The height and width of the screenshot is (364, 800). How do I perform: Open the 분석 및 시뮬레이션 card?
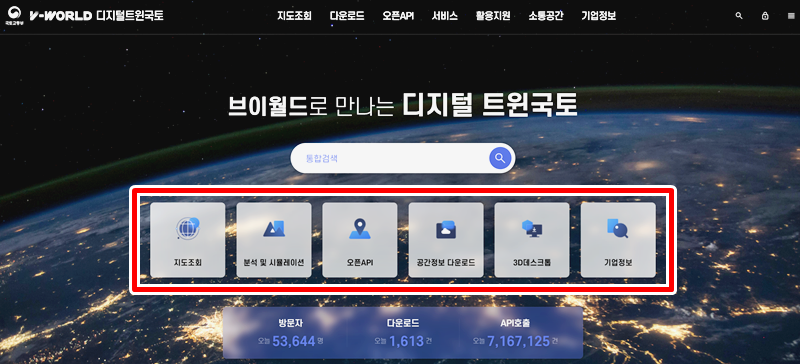[273, 240]
